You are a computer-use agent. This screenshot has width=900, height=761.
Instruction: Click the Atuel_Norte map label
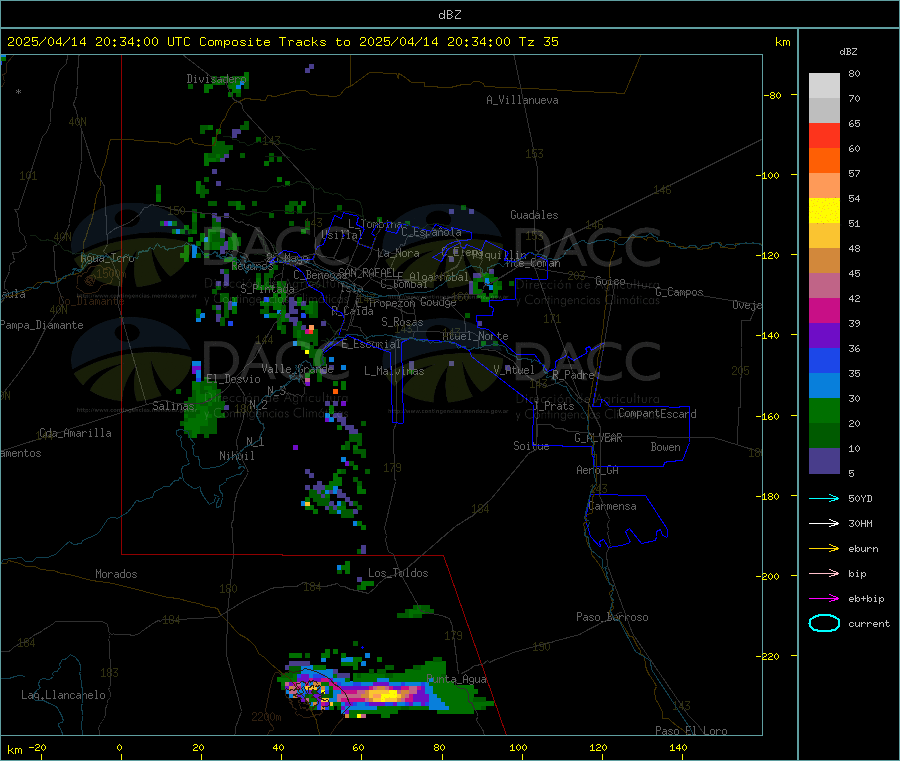[x=475, y=336]
